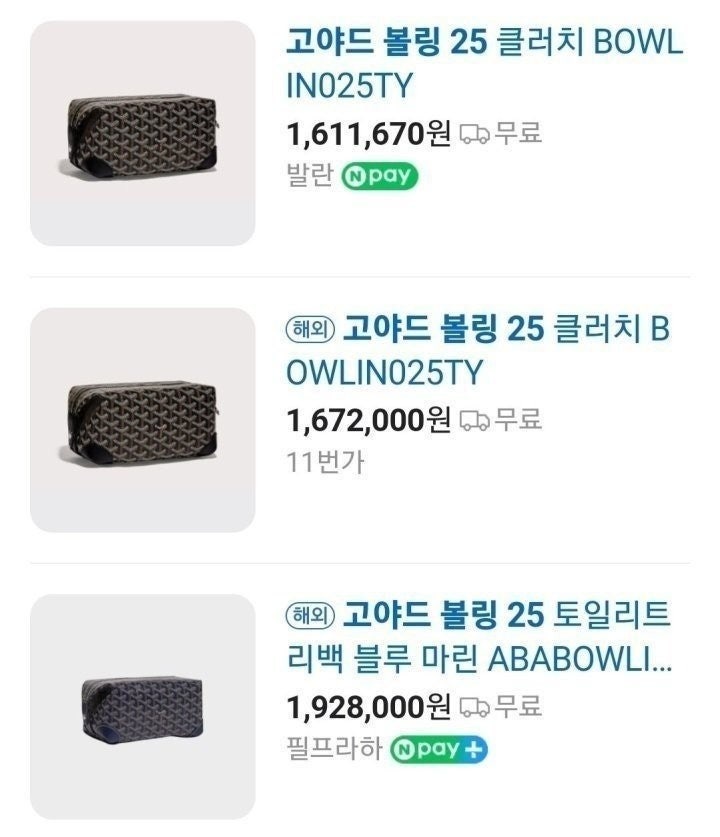This screenshot has width=720, height=837.
Task: Click the 1,611,670원 price
Action: click(x=368, y=133)
